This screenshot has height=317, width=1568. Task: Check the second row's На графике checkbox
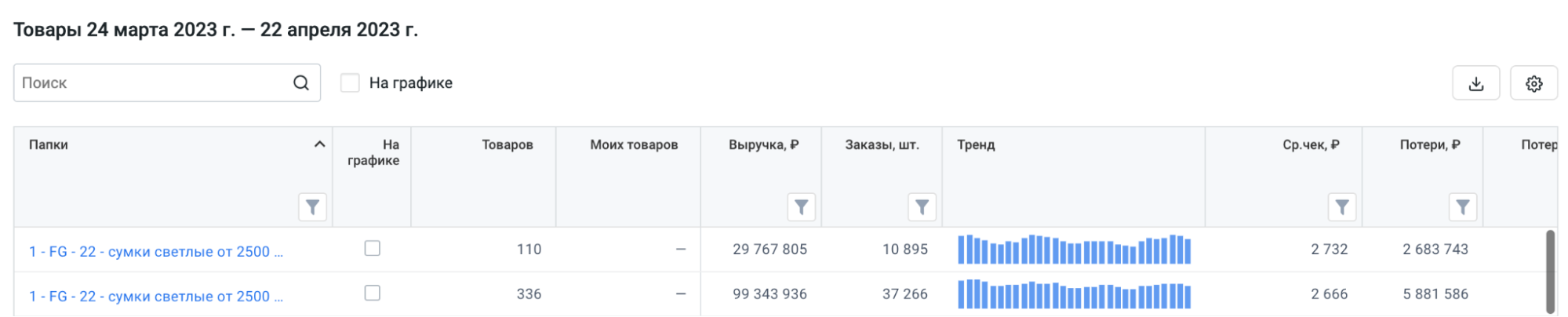(x=373, y=293)
